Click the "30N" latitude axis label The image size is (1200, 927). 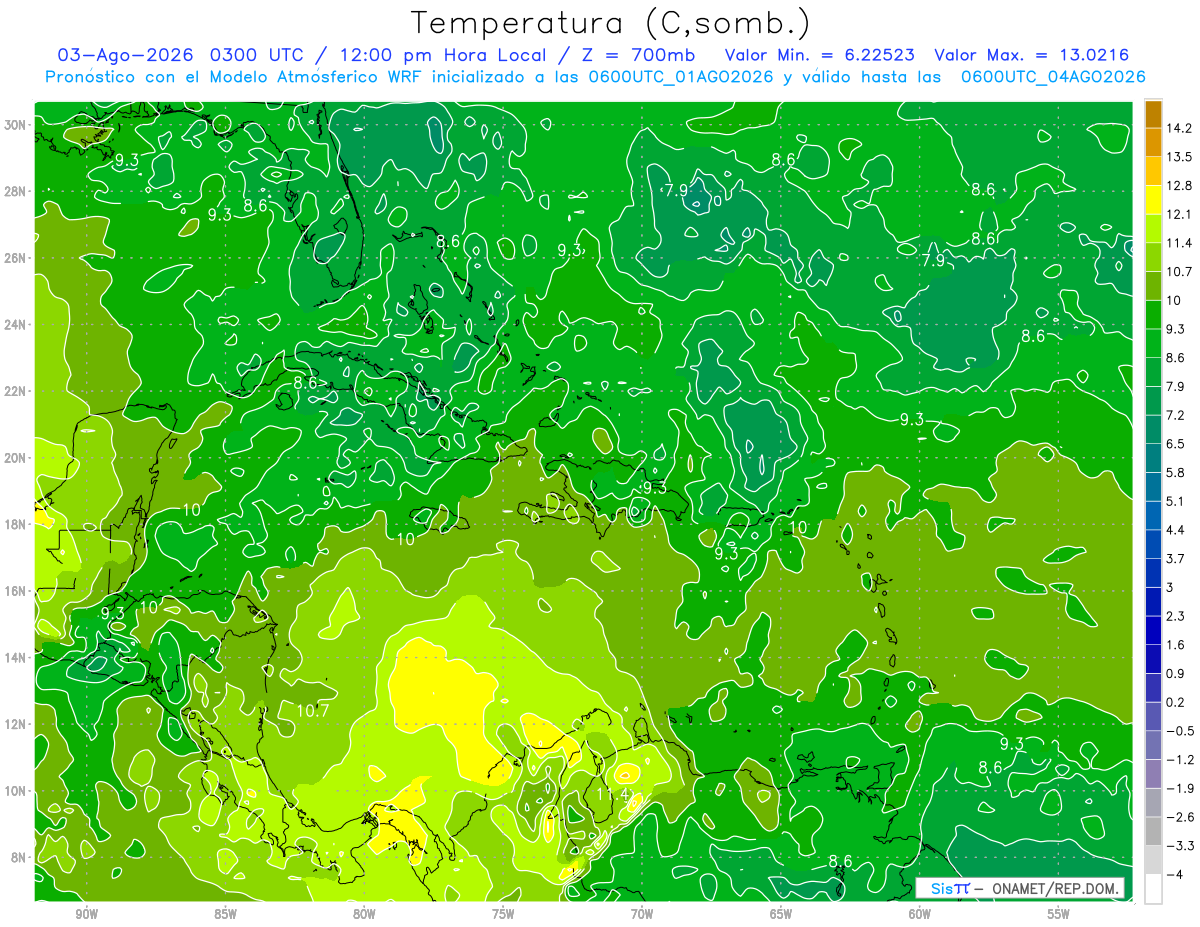pos(16,124)
